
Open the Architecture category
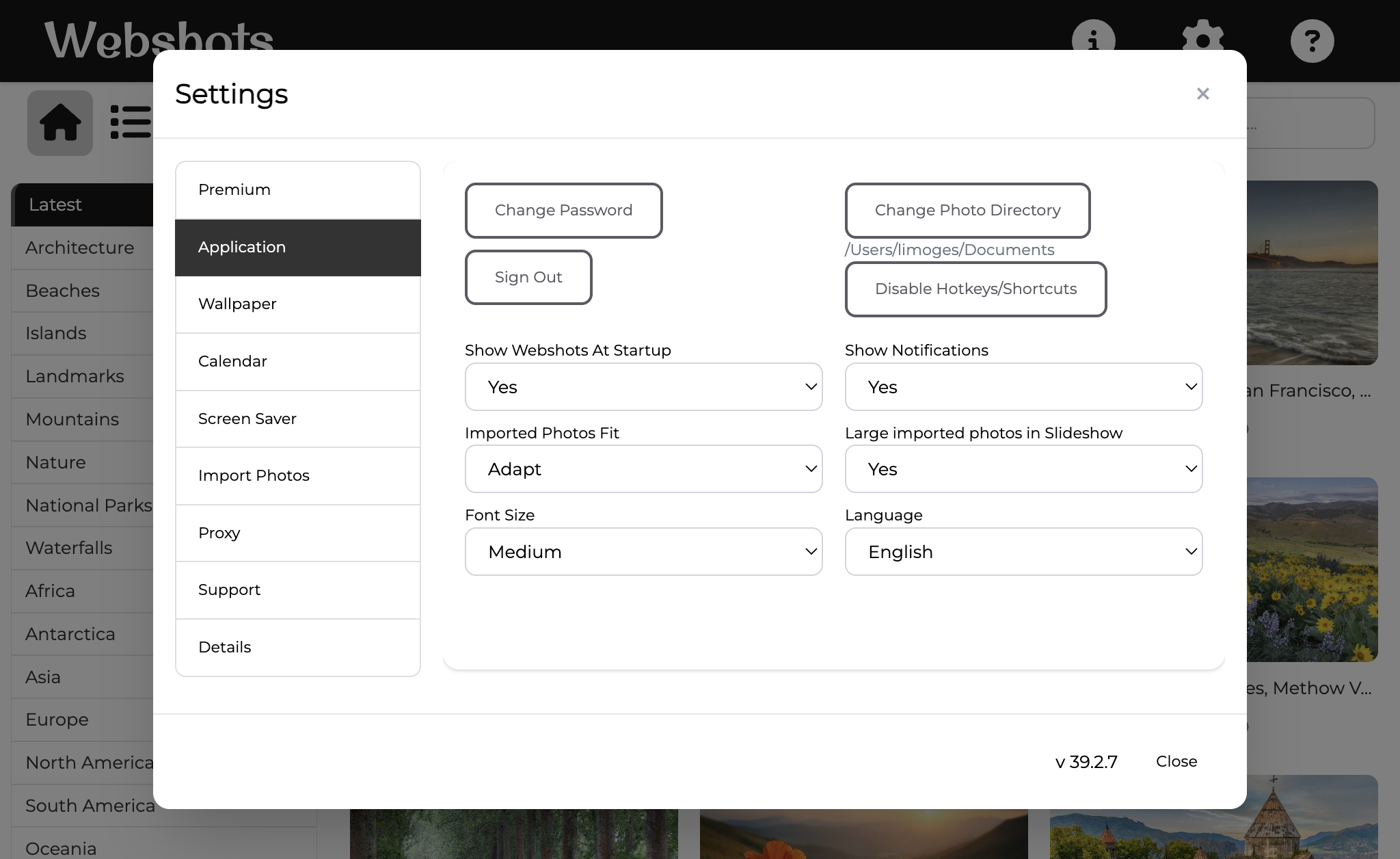click(82, 248)
